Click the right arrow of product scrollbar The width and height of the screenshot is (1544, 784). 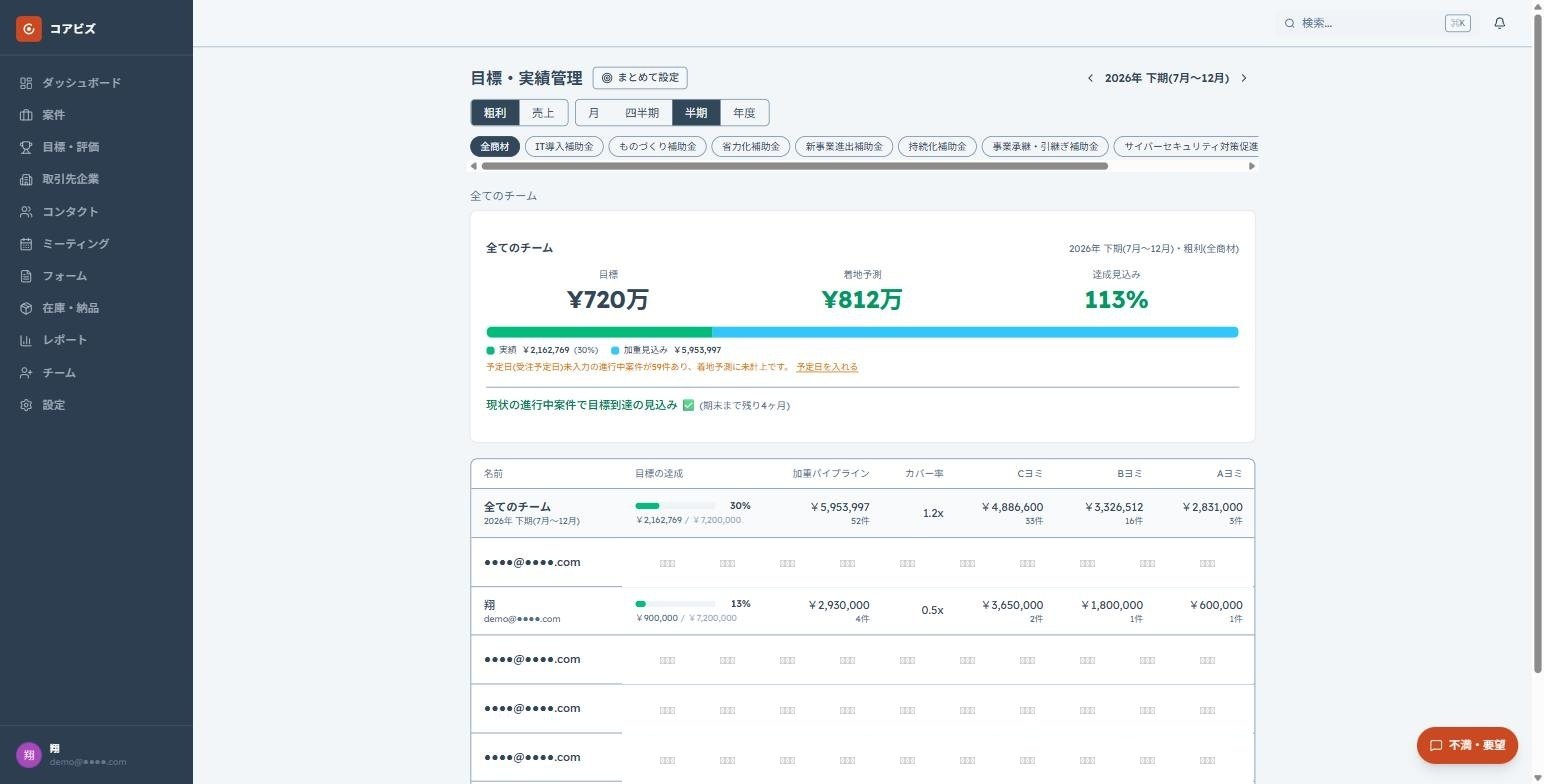[1251, 166]
